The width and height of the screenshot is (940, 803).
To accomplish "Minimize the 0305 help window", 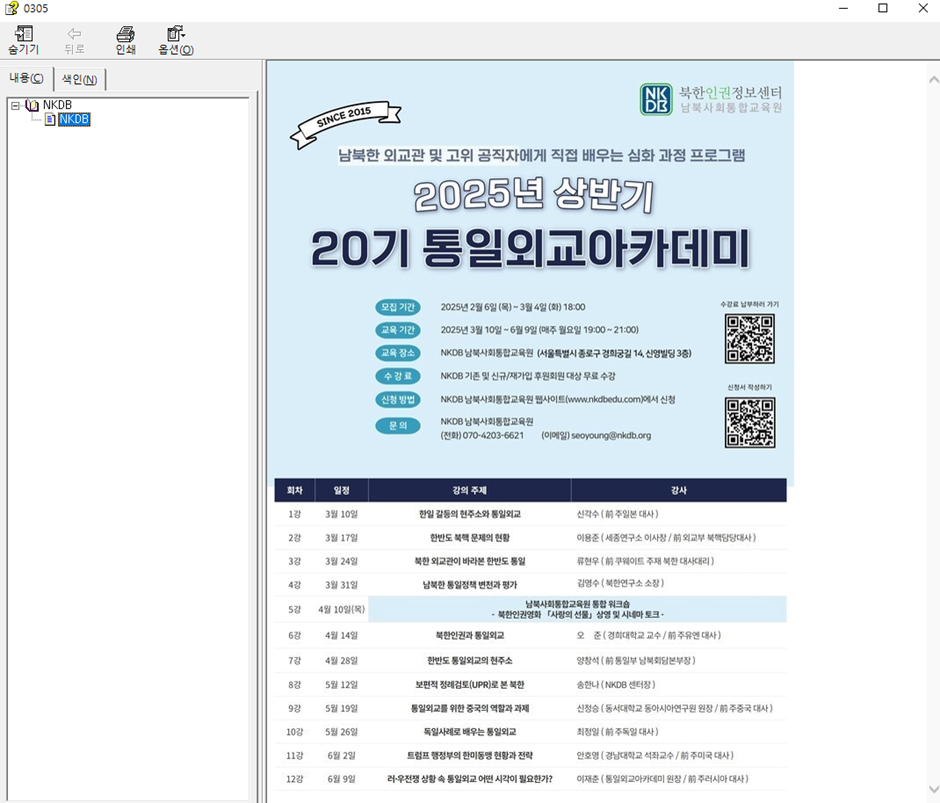I will pyautogui.click(x=843, y=8).
